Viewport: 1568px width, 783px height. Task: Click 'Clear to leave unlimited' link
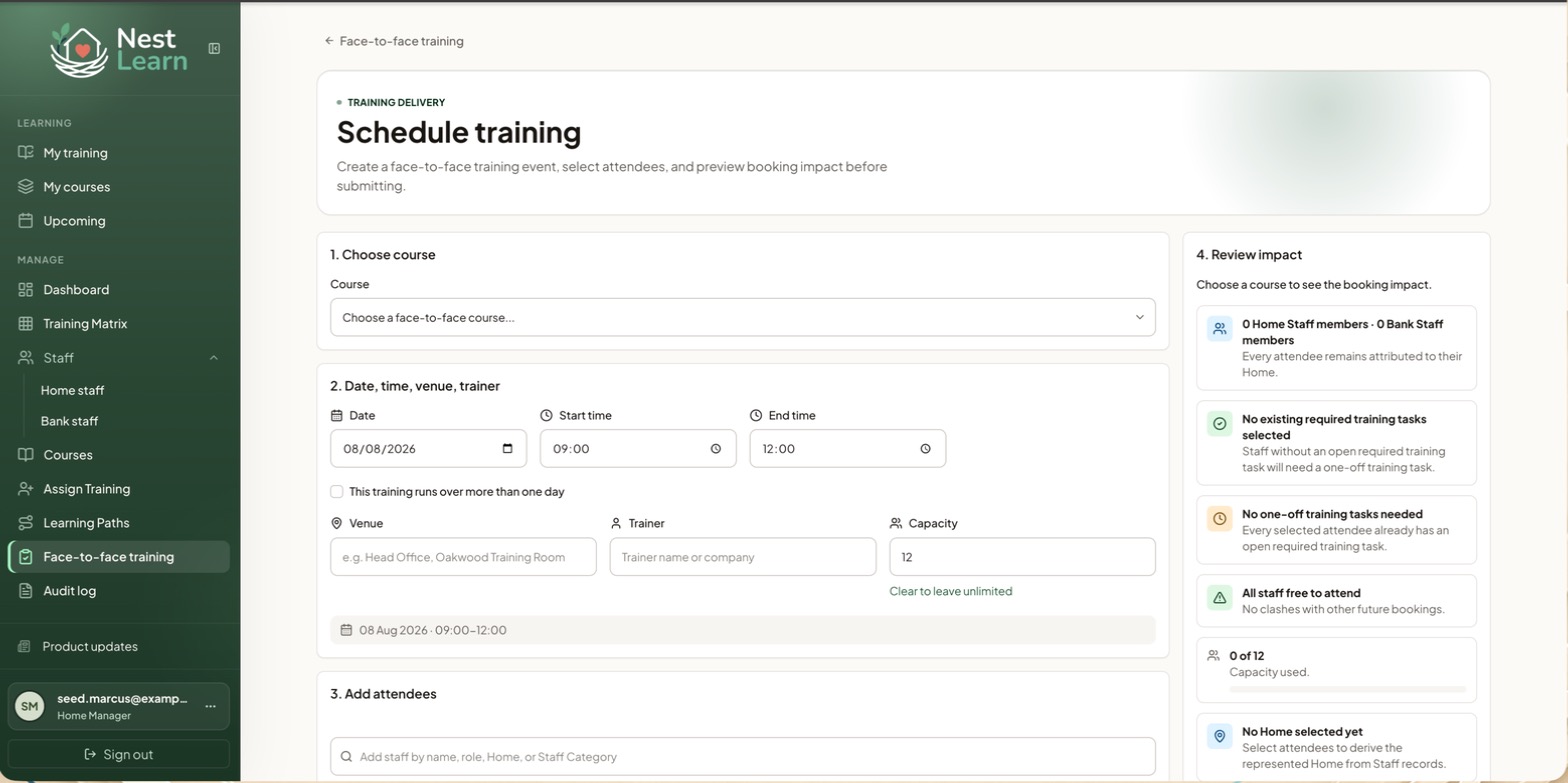point(951,592)
